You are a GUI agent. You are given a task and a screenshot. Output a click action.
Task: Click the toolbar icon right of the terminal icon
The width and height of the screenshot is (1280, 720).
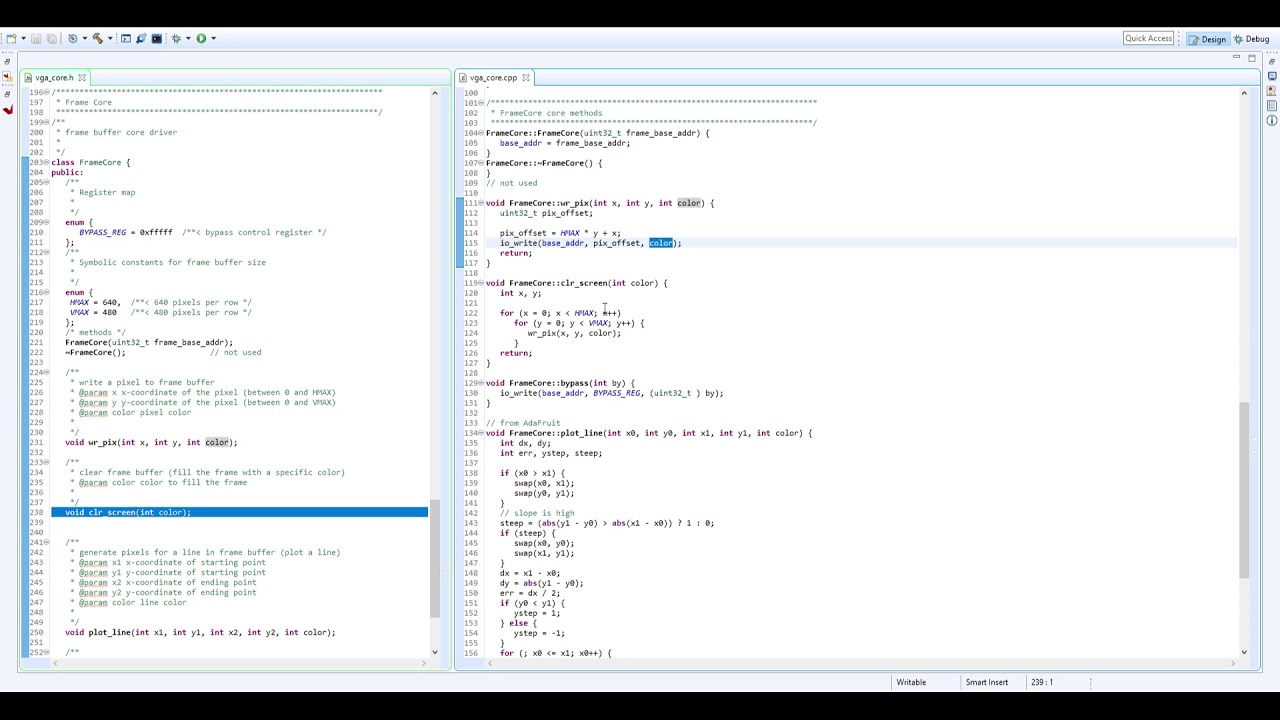click(141, 38)
